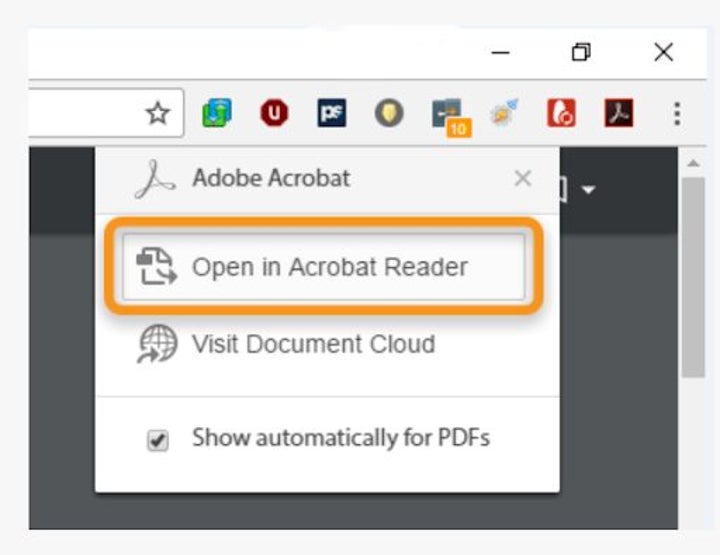Click the satellite extension icon

click(504, 113)
